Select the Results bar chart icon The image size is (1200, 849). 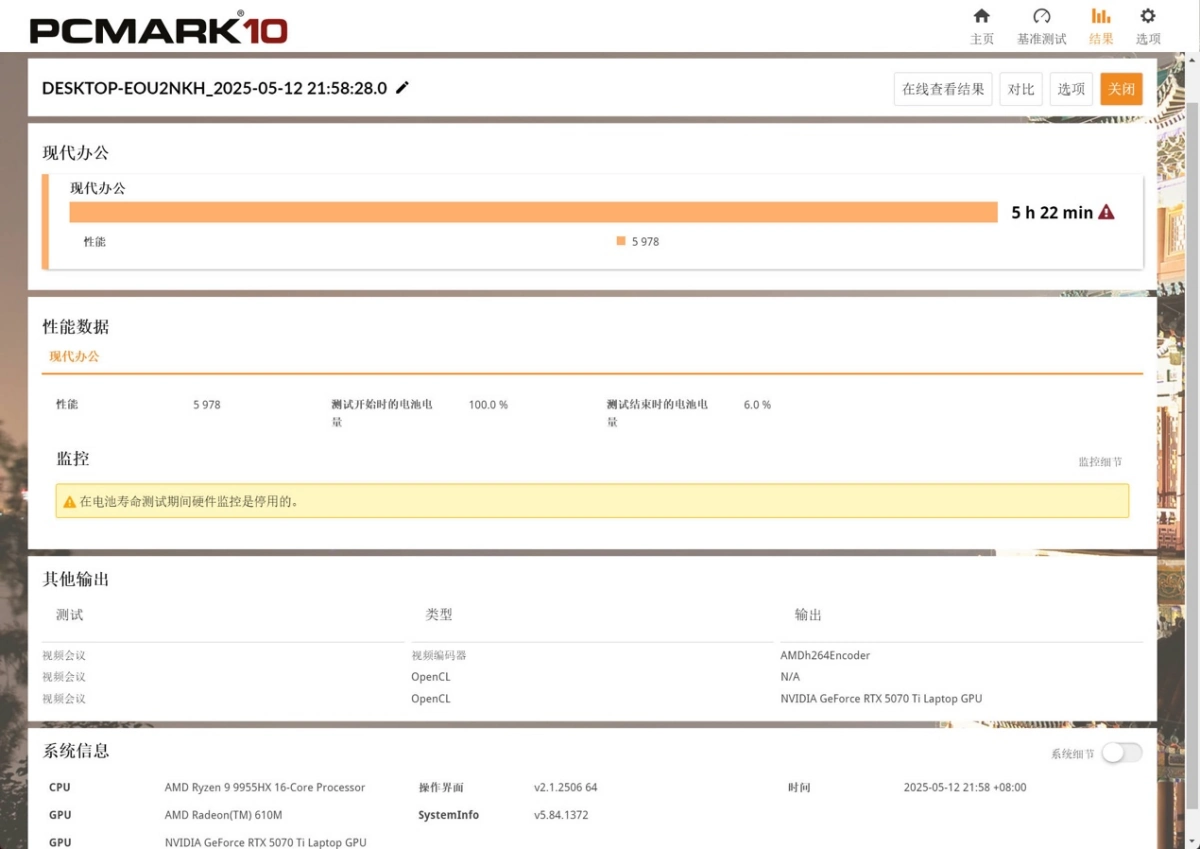point(1100,17)
